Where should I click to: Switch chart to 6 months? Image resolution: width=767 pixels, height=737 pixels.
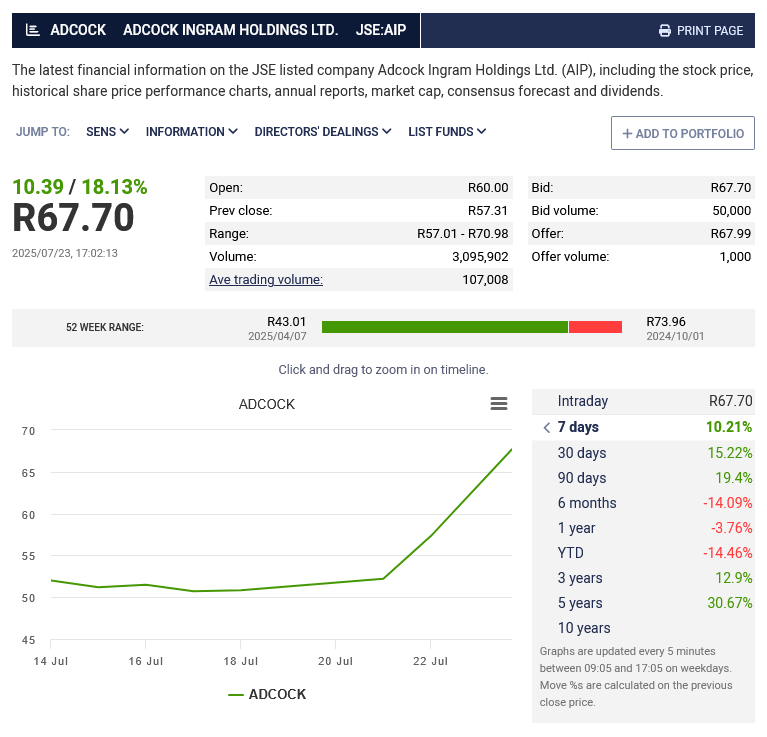pyautogui.click(x=643, y=503)
